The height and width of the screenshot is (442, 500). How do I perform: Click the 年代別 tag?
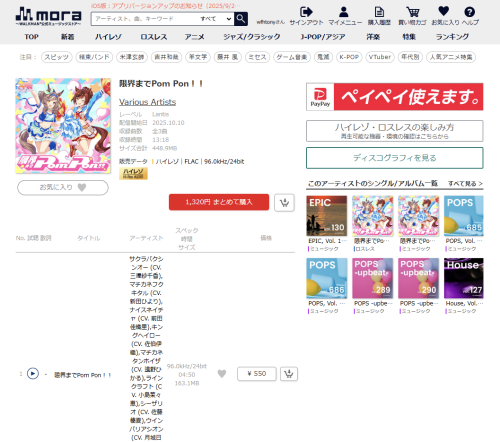(x=410, y=57)
